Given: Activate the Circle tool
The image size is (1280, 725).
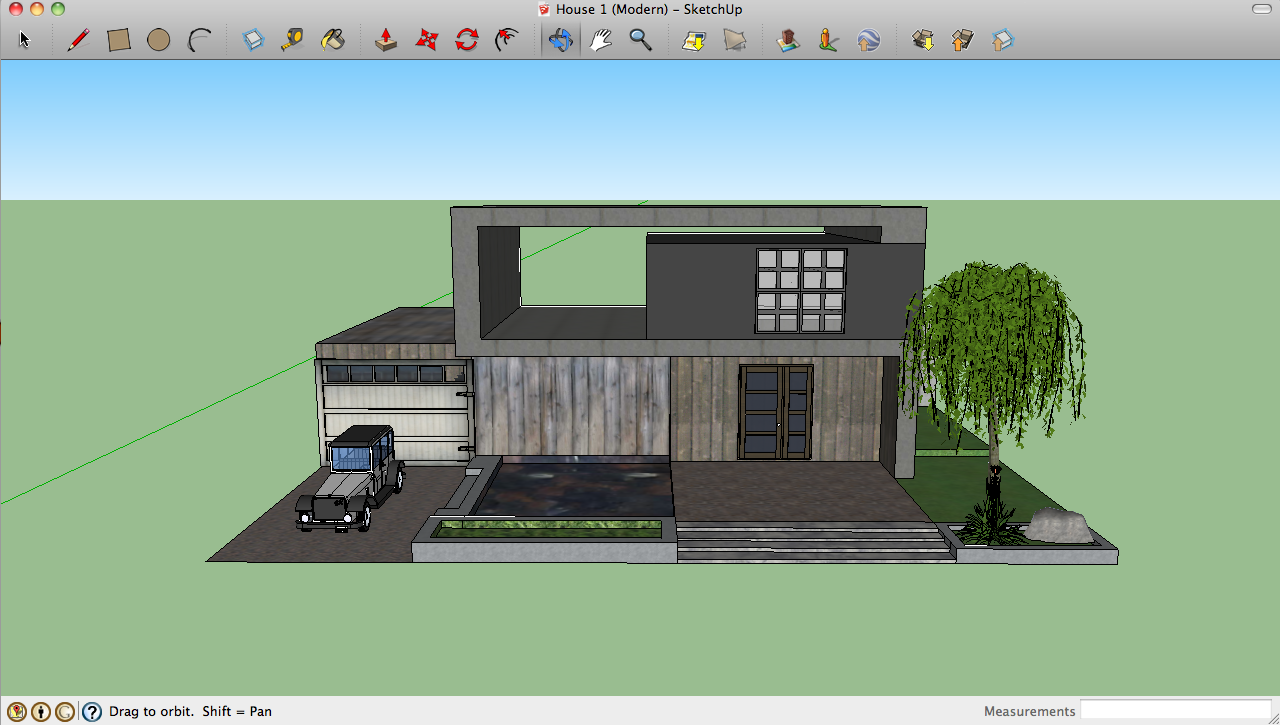Looking at the screenshot, I should click(158, 40).
